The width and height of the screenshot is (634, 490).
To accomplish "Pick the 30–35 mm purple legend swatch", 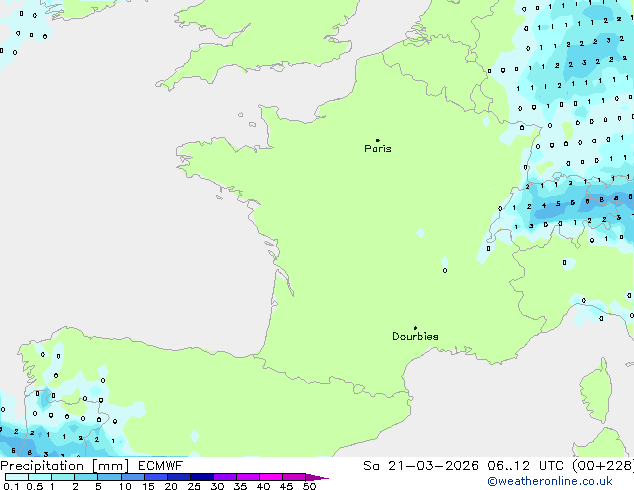I will pos(224,477).
